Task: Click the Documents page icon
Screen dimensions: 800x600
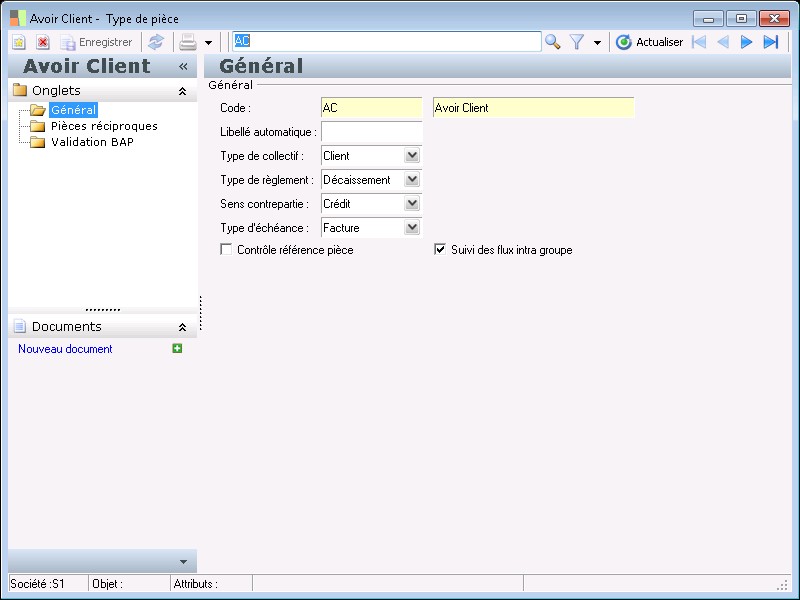Action: click(x=20, y=326)
